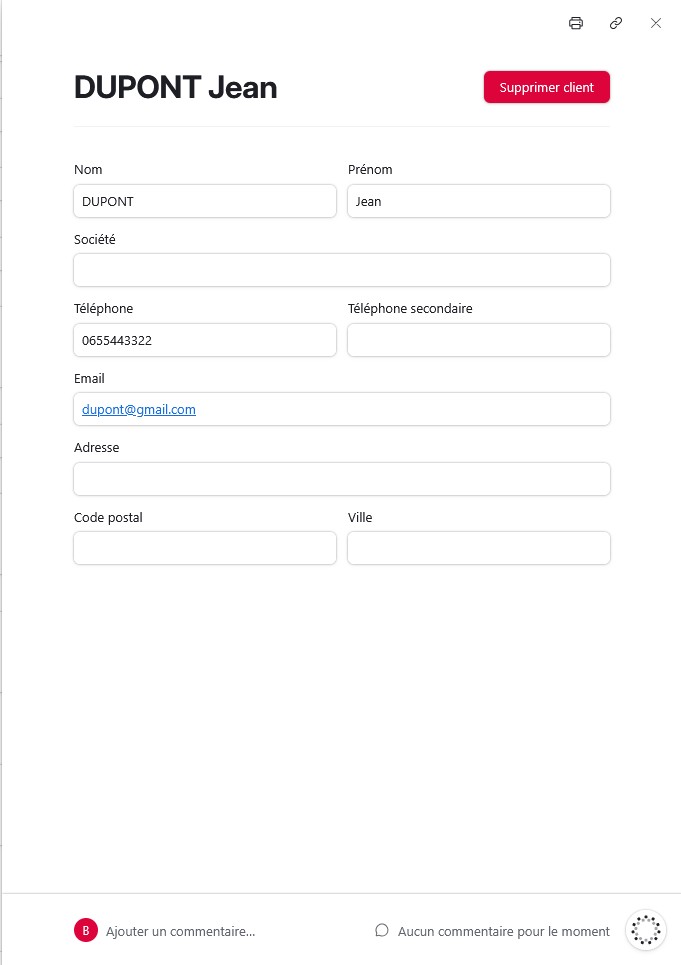Click the empty Adresse input
The image size is (681, 965).
341,479
